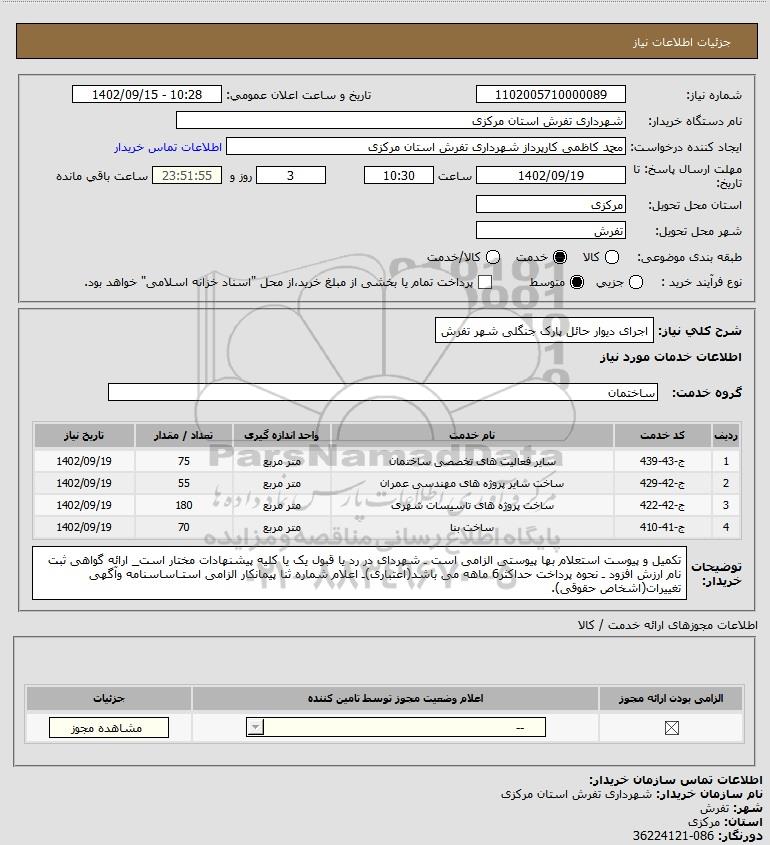Click quantity value 180

[184, 505]
